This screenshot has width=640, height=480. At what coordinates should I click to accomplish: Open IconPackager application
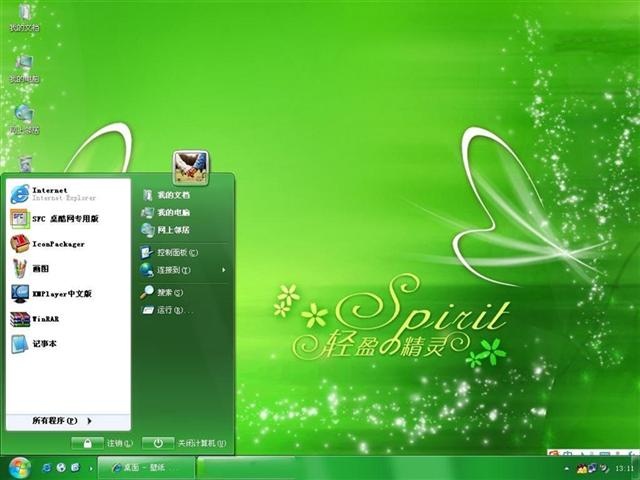(x=68, y=244)
